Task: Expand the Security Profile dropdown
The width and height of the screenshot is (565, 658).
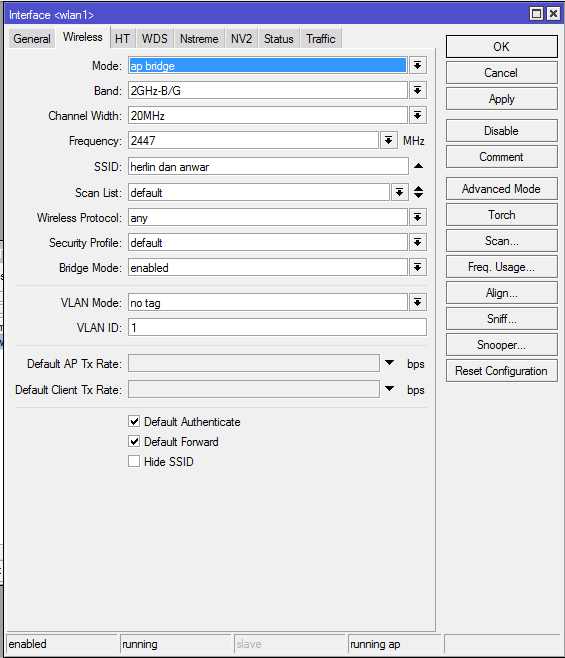Action: pyautogui.click(x=418, y=242)
